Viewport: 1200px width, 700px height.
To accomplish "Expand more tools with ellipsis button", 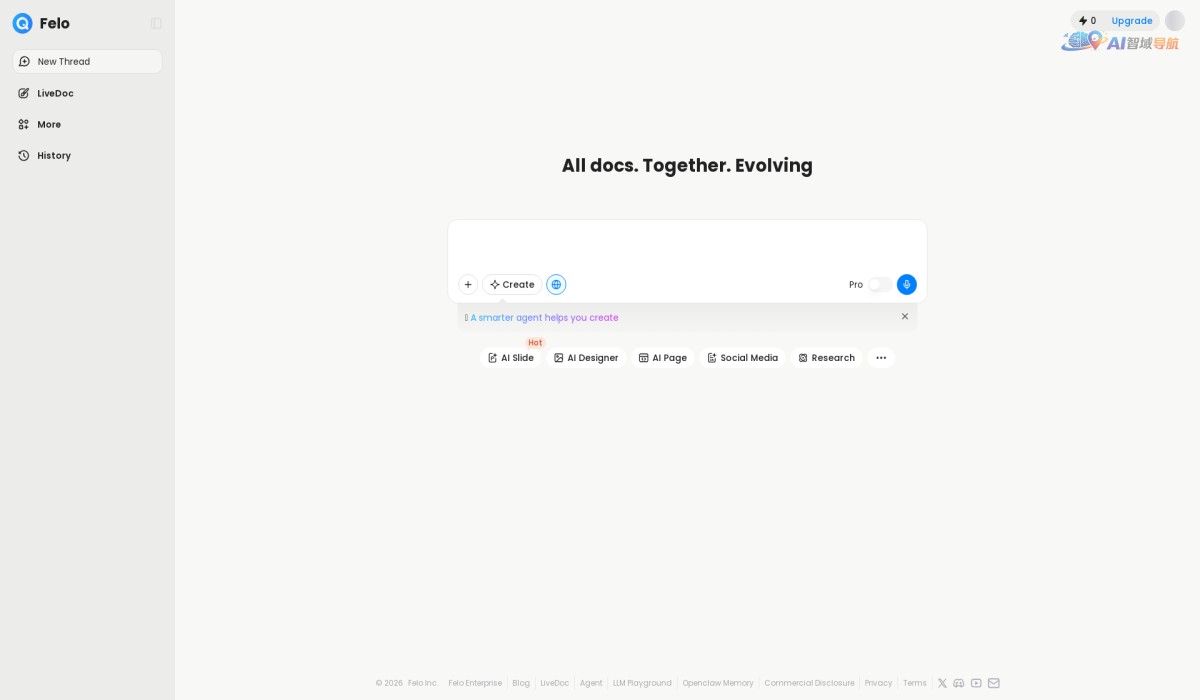I will click(881, 358).
